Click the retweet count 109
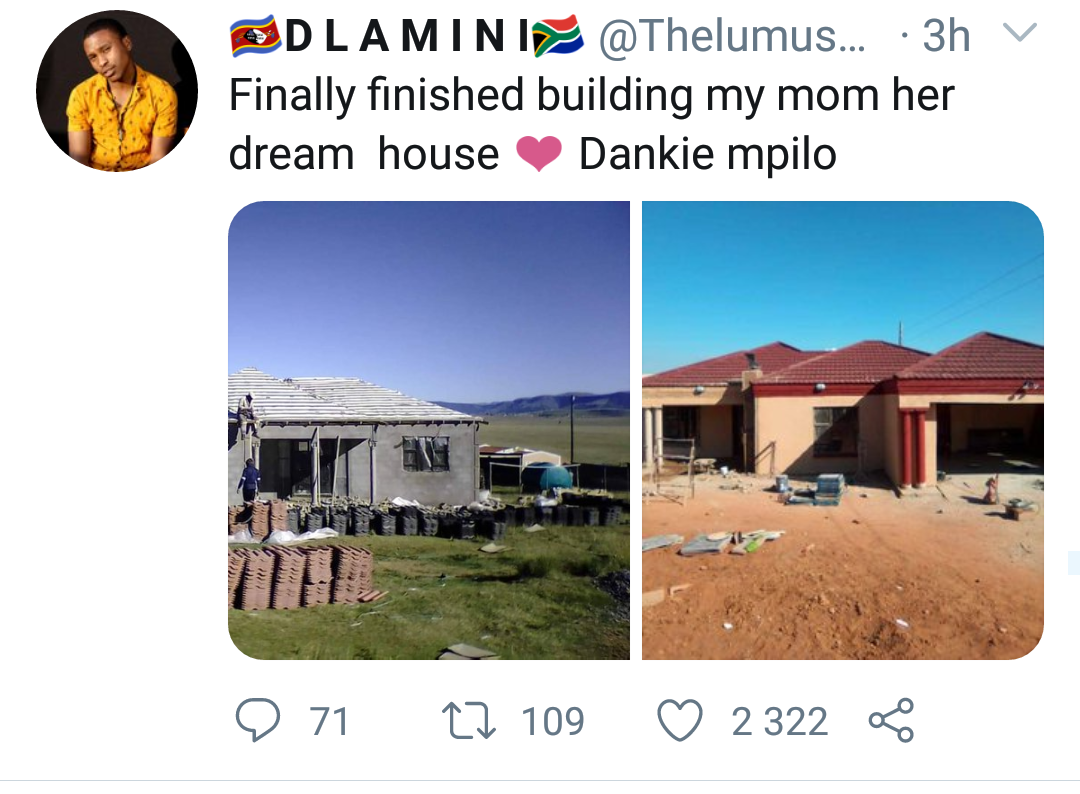The image size is (1080, 794). [553, 721]
